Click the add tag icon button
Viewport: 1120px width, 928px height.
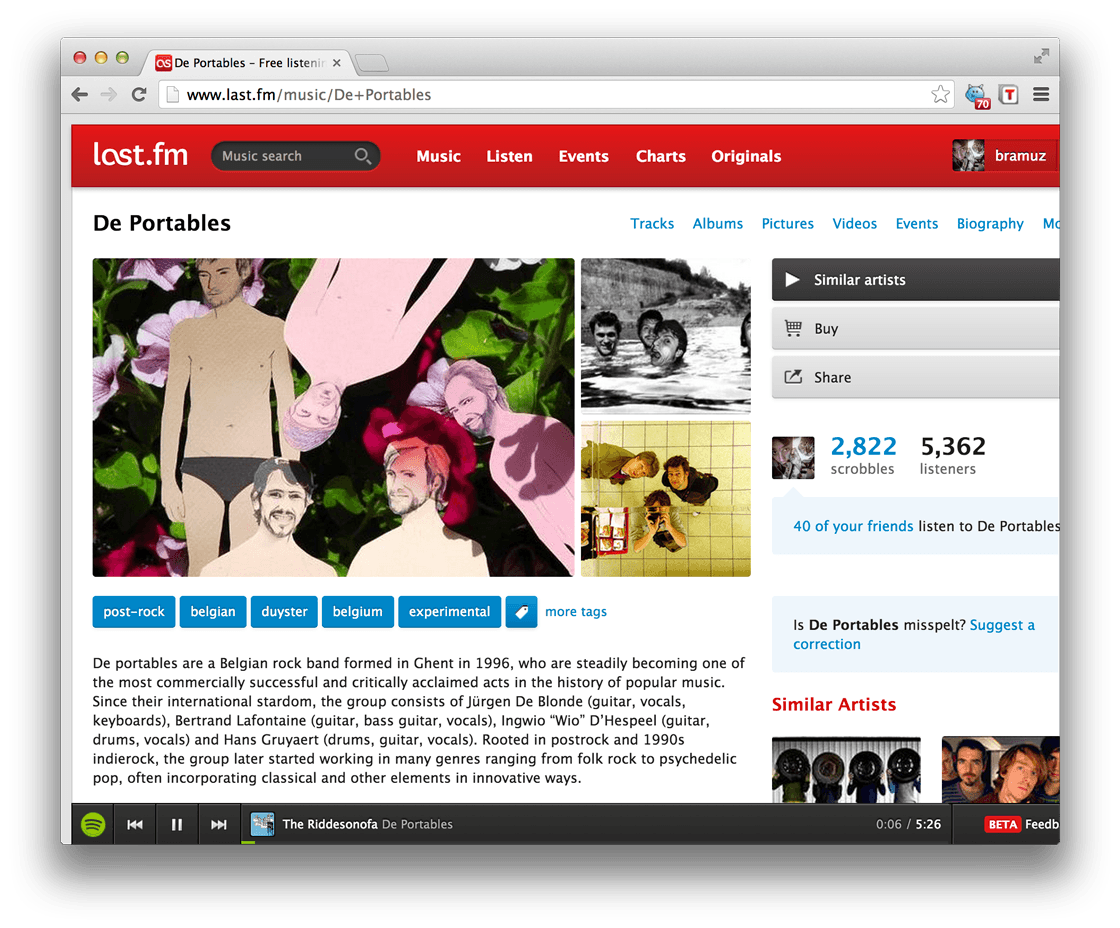click(x=521, y=612)
